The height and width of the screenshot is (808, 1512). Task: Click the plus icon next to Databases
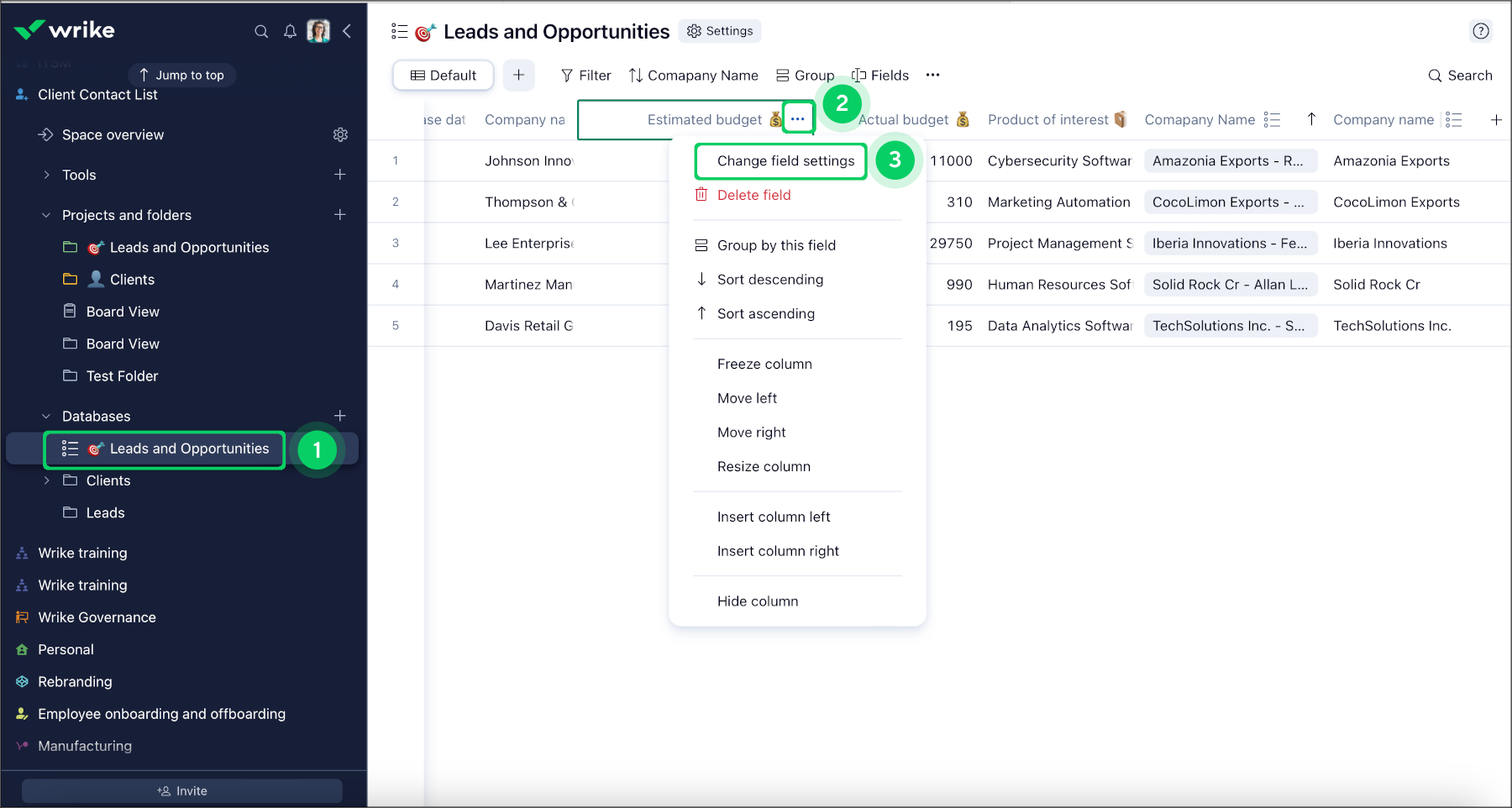pos(340,416)
